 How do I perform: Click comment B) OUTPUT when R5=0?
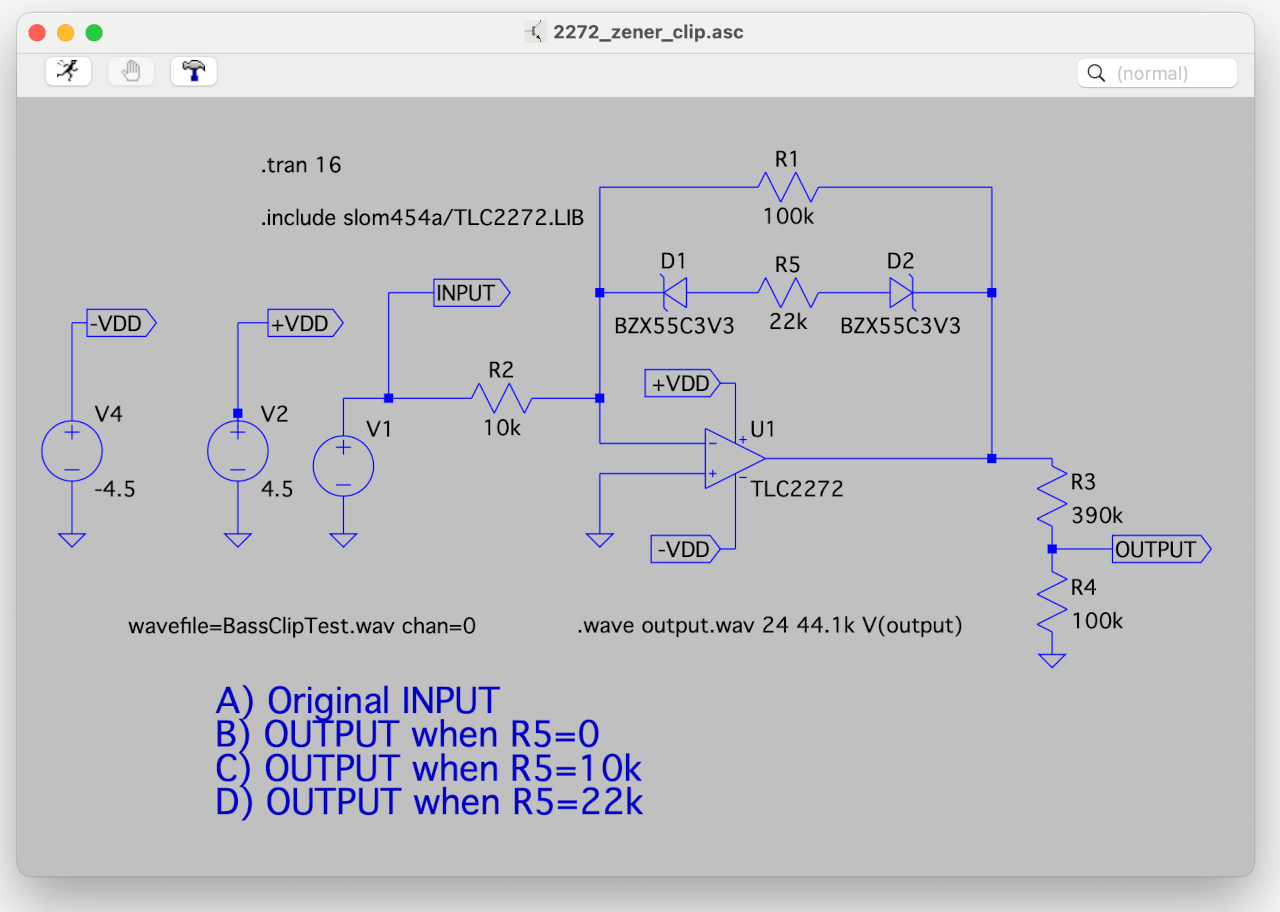tap(407, 735)
